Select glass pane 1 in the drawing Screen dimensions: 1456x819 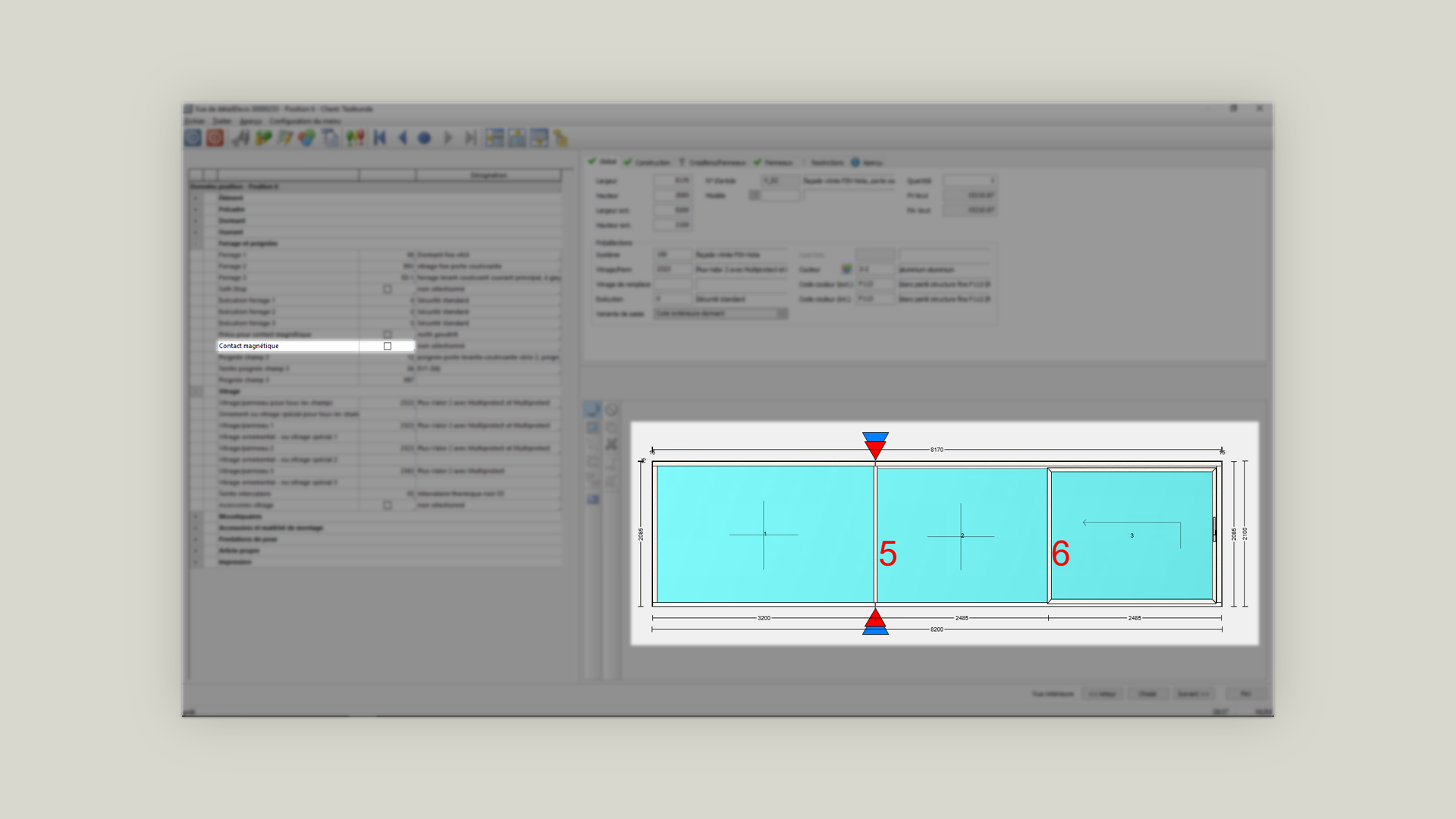pyautogui.click(x=764, y=535)
